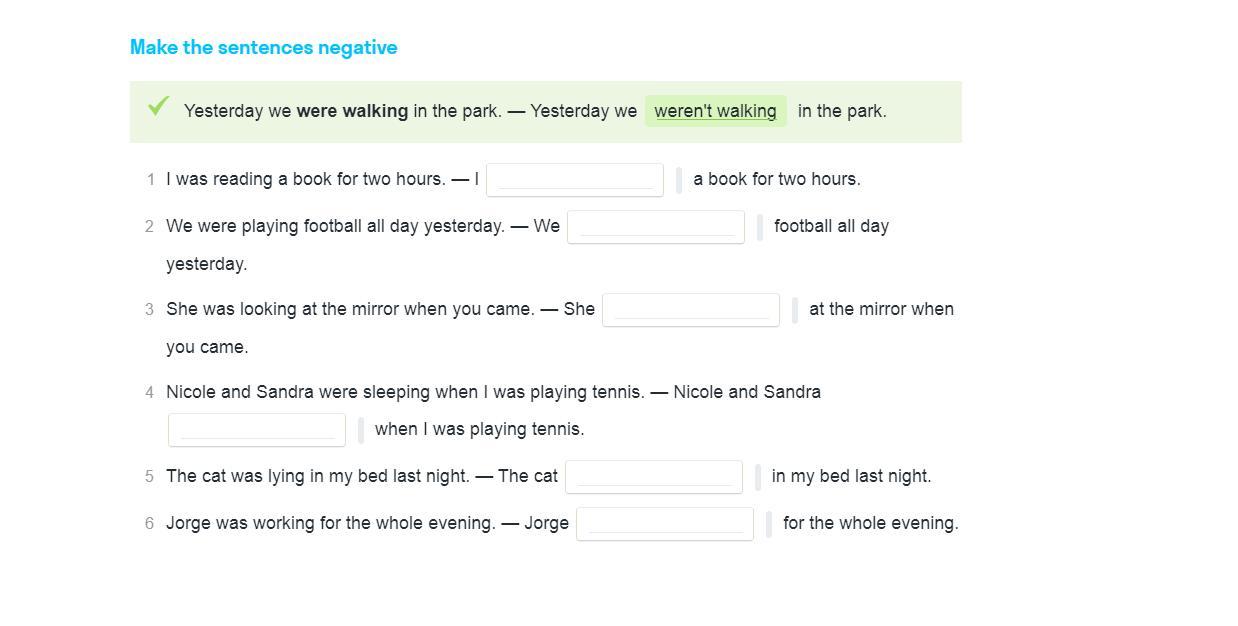Focus the input after "— The cat"
This screenshot has width=1238, height=626.
[653, 477]
